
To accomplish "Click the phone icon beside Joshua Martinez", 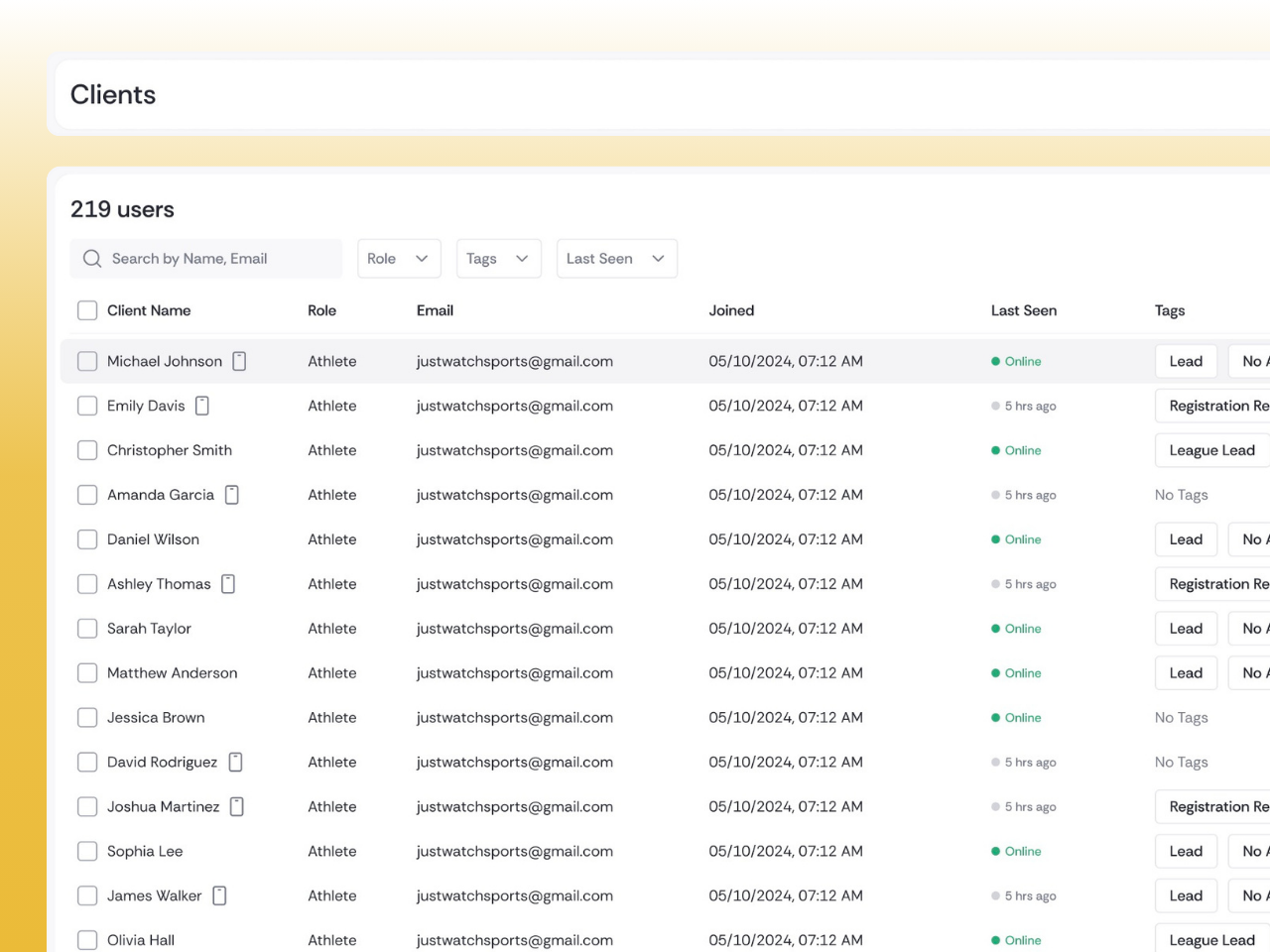I will tap(237, 806).
